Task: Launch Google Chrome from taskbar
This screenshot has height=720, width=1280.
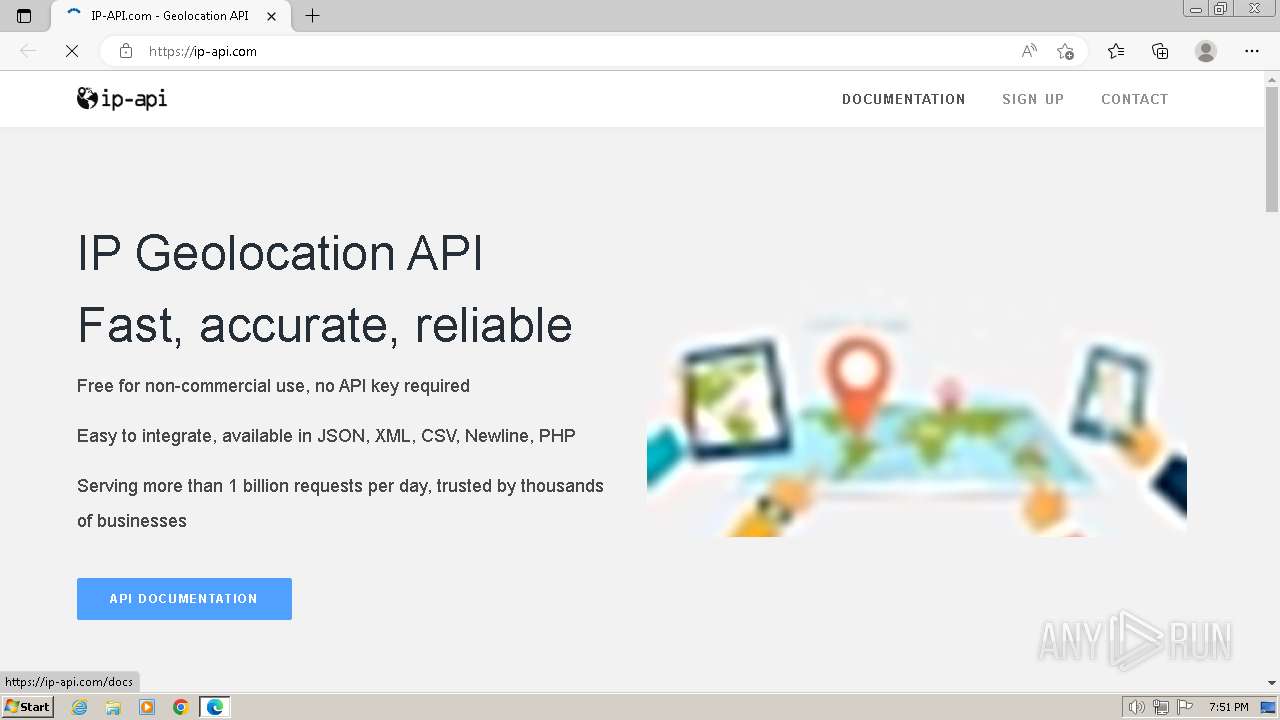Action: point(181,707)
